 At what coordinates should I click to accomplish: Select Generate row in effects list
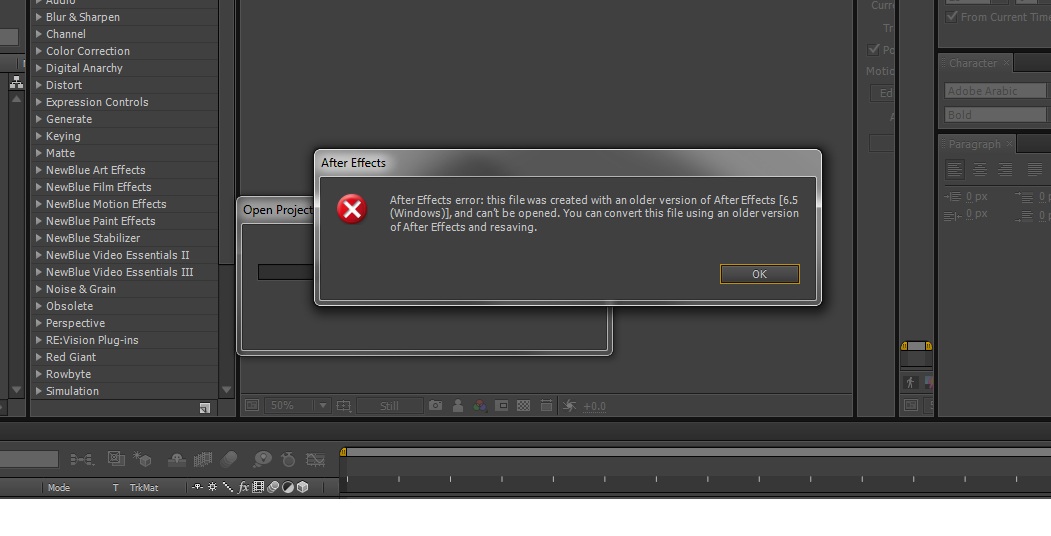(125, 119)
